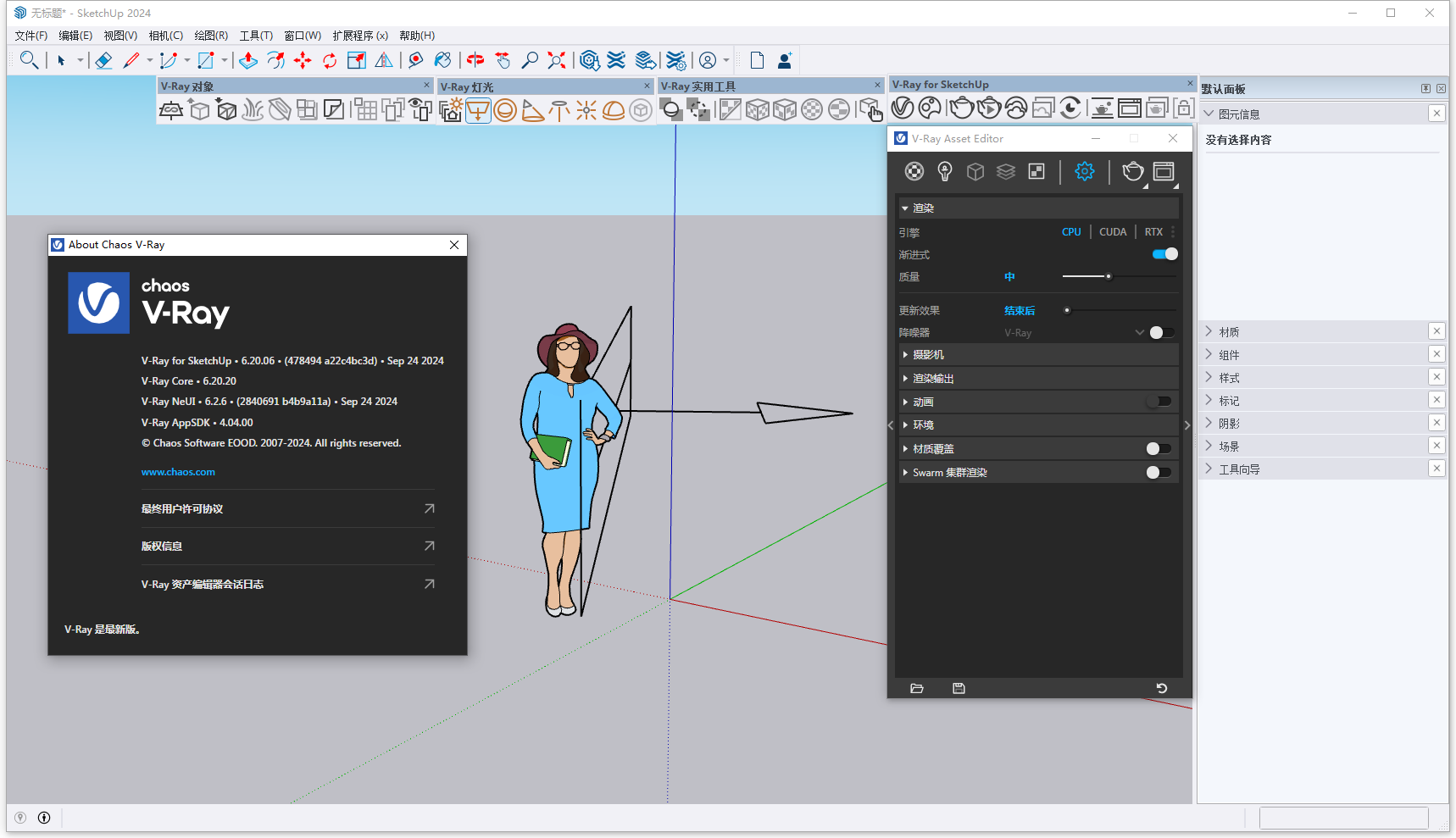The height and width of the screenshot is (838, 1456).
Task: Select the Push/Pull tool
Action: coord(248,60)
